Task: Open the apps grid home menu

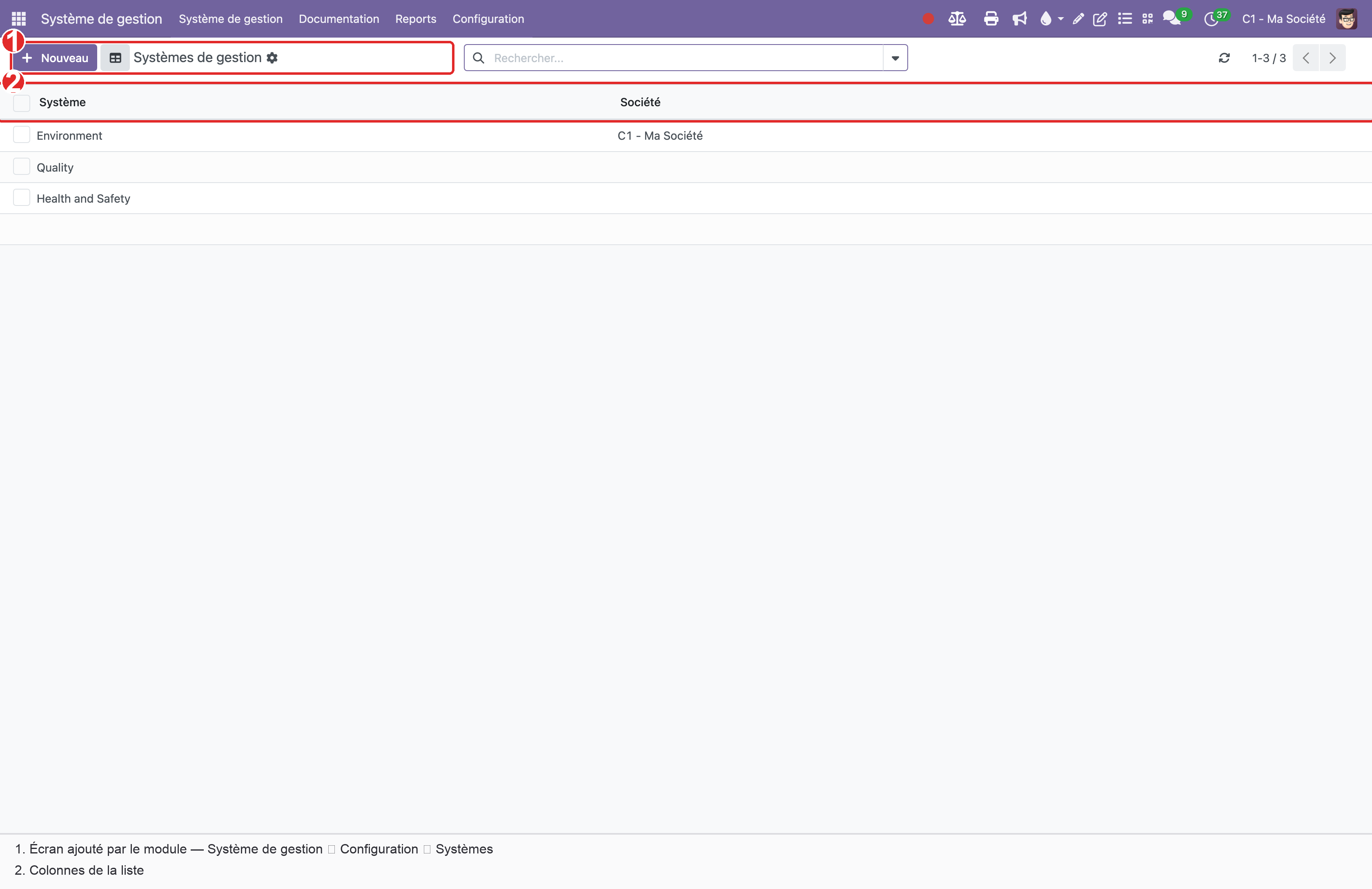Action: 18,19
